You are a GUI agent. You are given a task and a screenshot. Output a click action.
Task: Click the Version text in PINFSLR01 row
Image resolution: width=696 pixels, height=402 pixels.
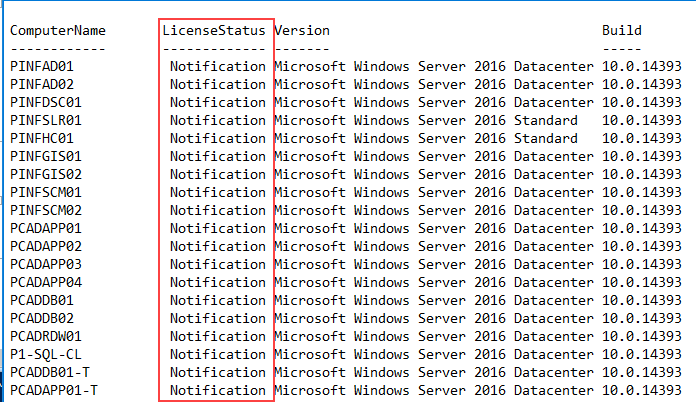click(426, 120)
